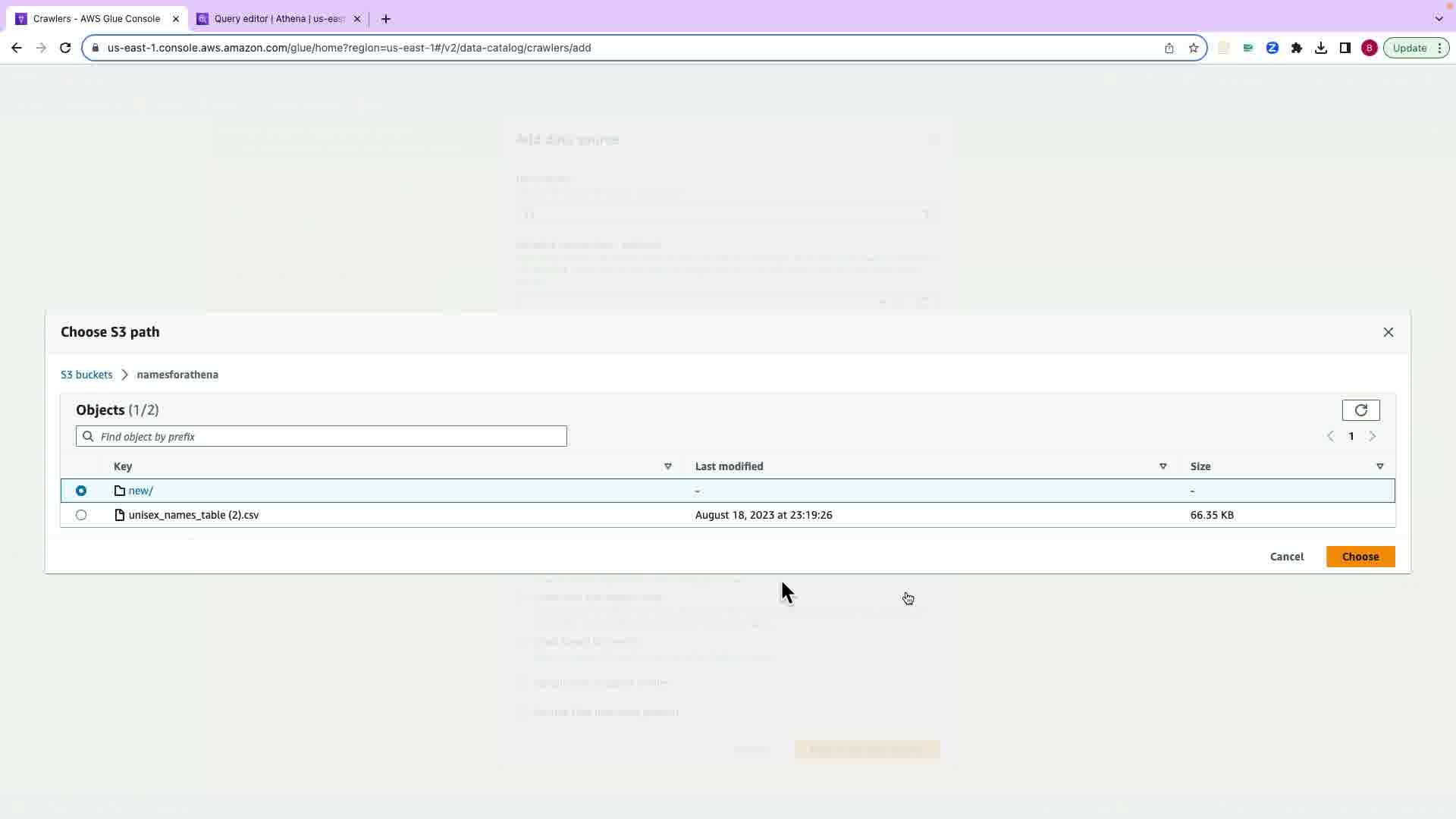Select unisex_names_table (2).csv radio button

tap(81, 515)
